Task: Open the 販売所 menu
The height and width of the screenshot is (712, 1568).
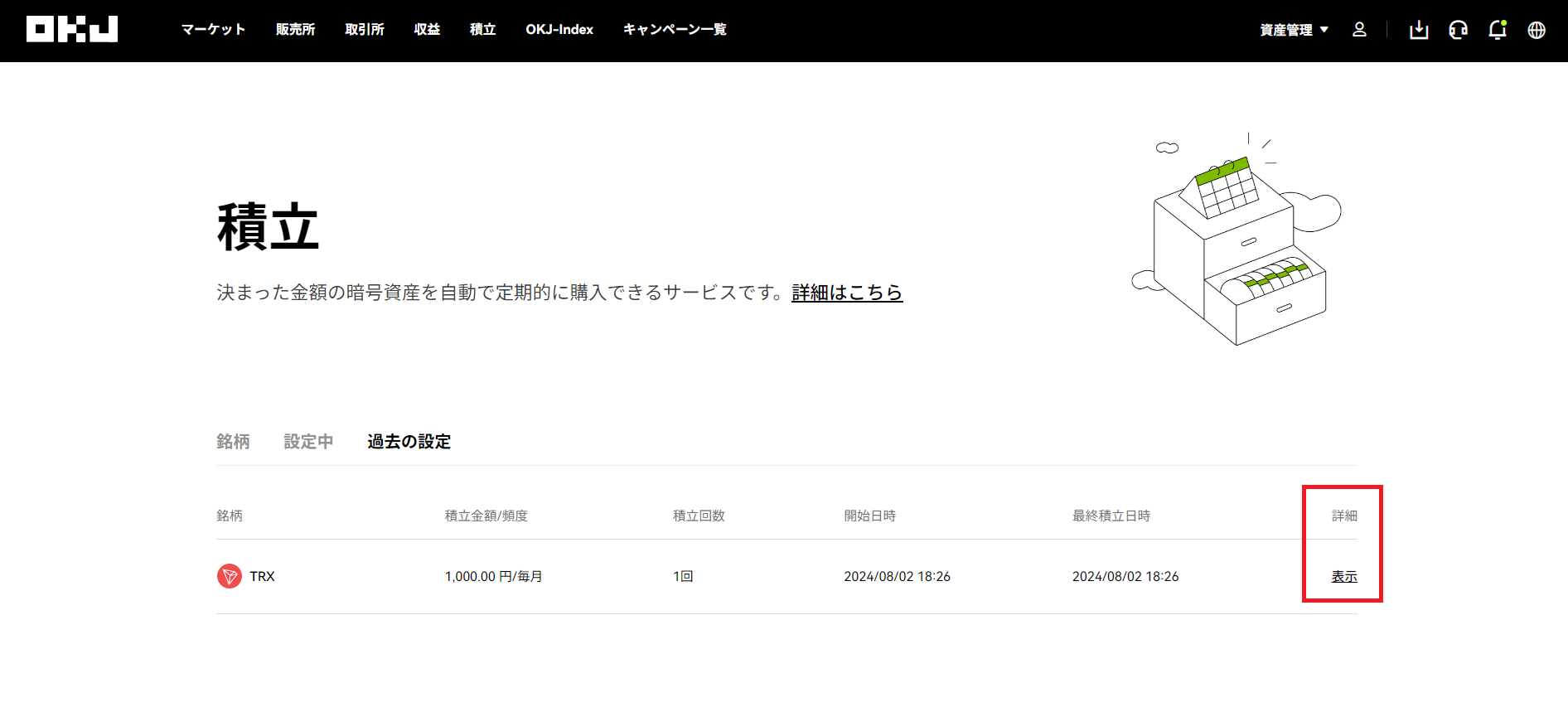Action: (x=295, y=29)
